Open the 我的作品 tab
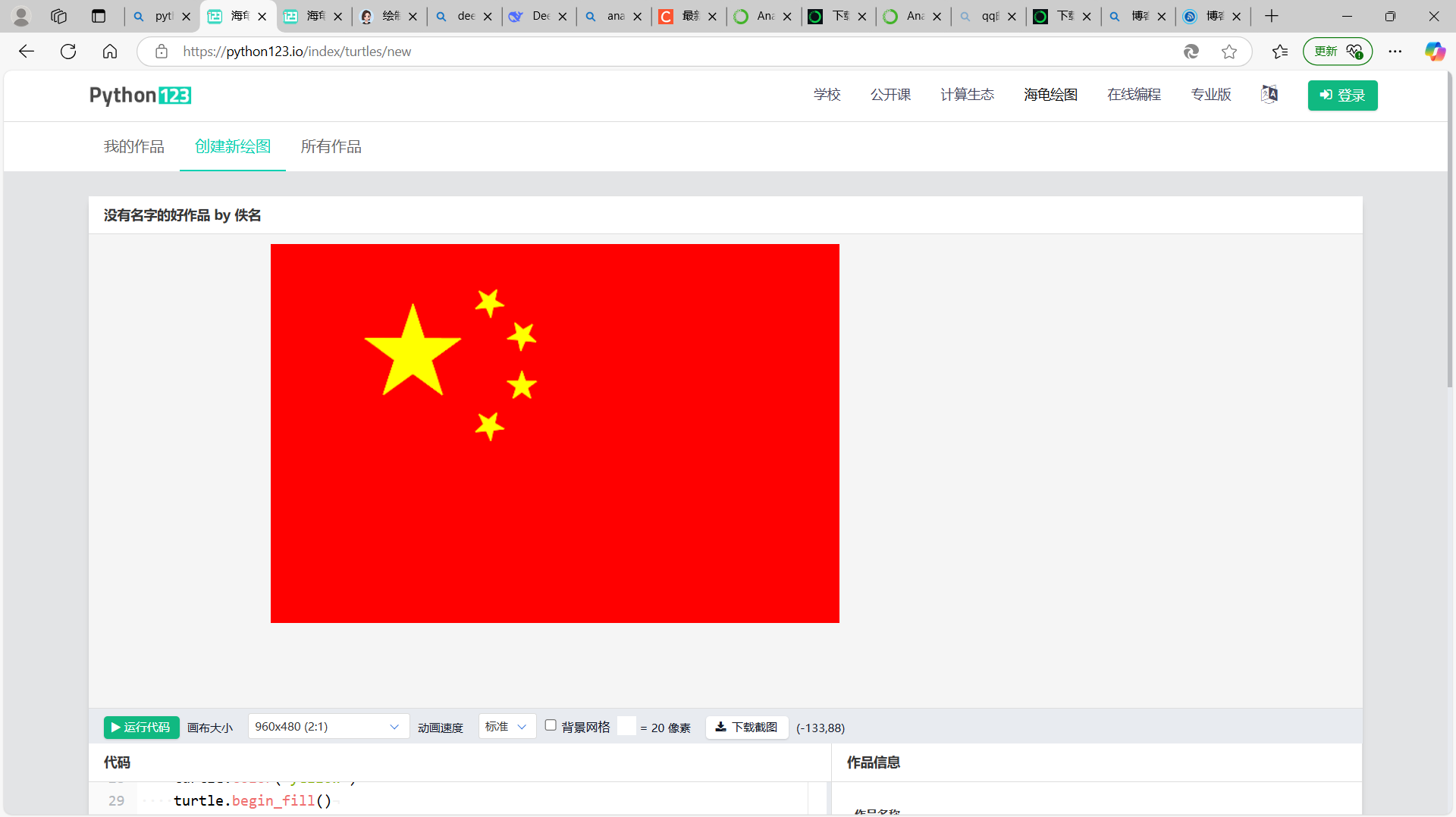Screen dimensions: 1456x817 pyautogui.click(x=134, y=146)
